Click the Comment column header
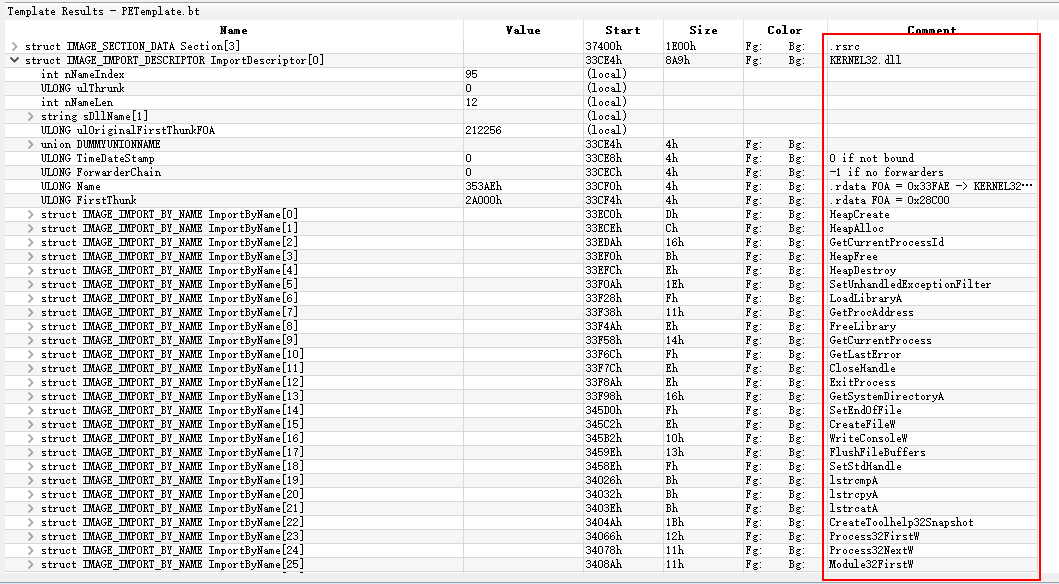 [931, 31]
